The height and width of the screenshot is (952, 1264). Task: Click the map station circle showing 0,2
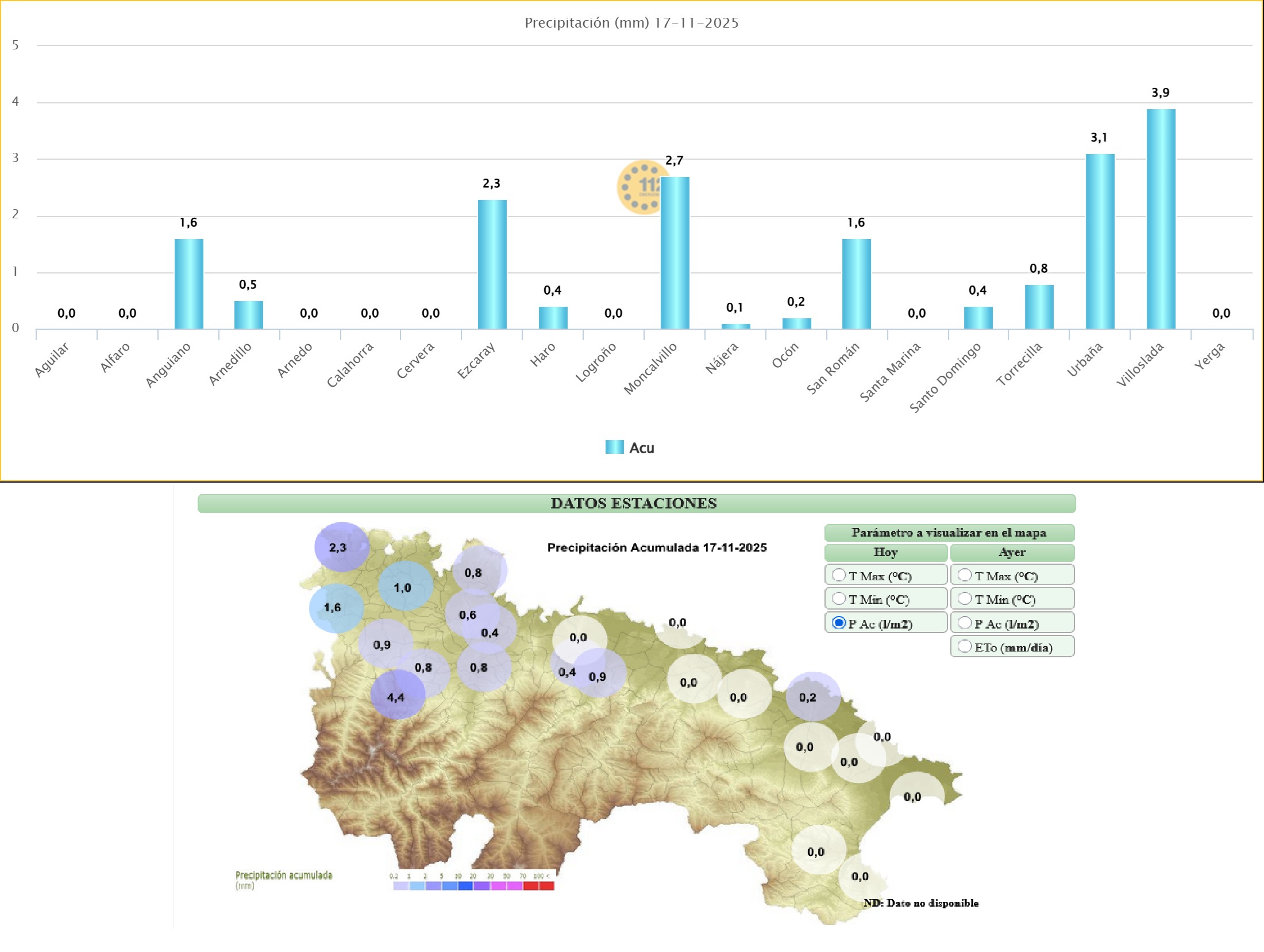[813, 697]
